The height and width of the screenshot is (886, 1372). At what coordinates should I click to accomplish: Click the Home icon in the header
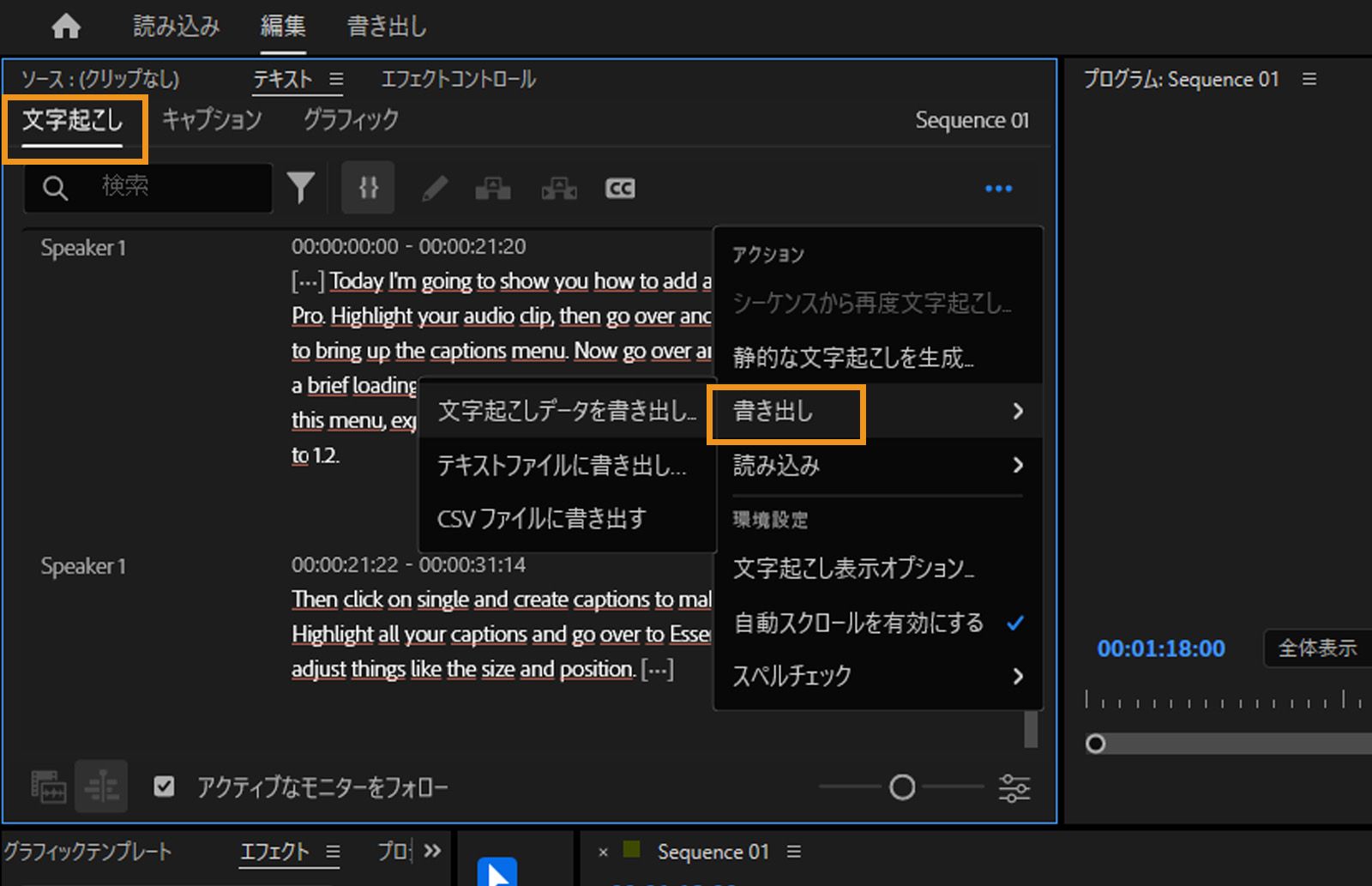pos(65,26)
